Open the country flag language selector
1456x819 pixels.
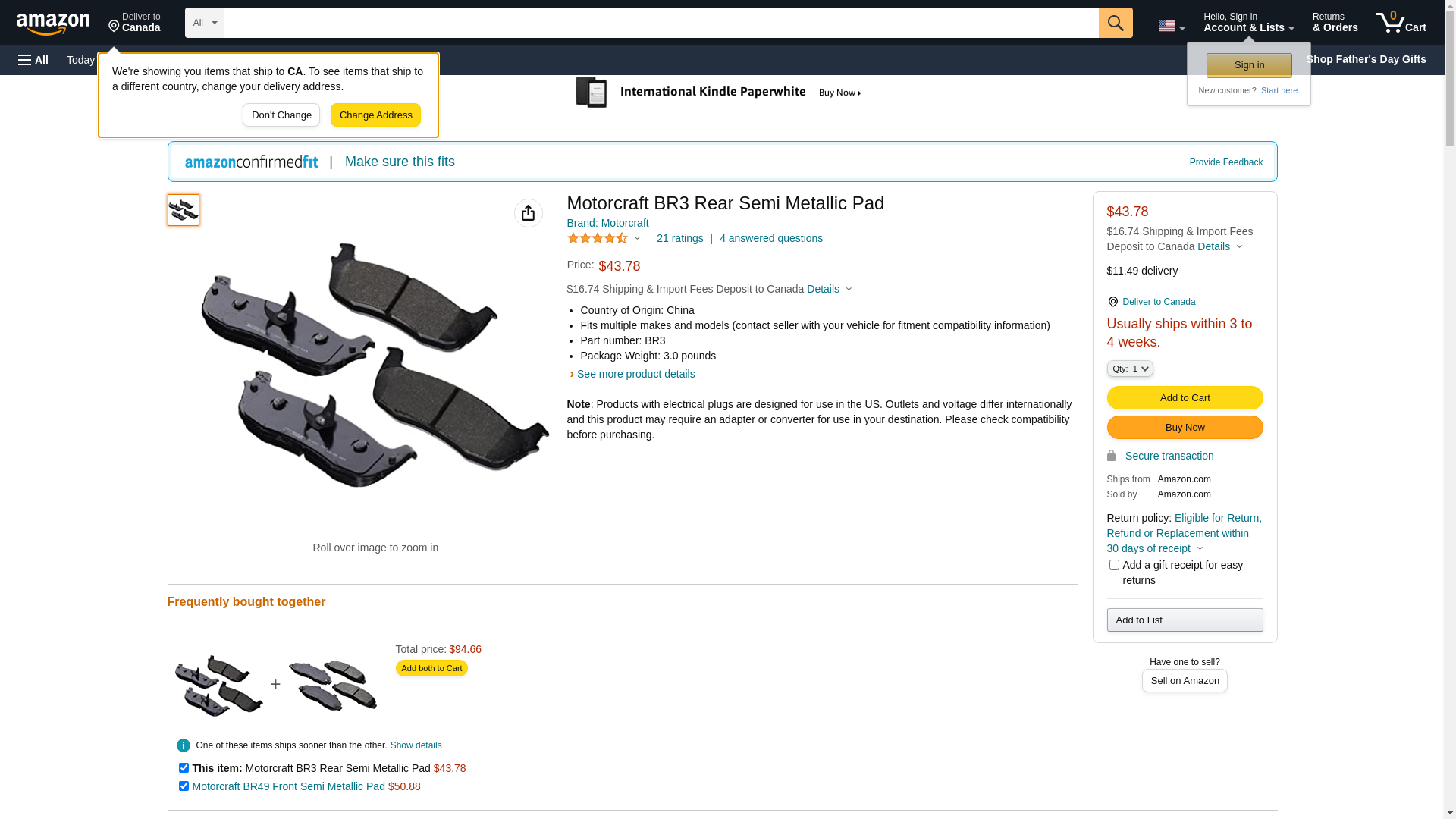point(1171,26)
